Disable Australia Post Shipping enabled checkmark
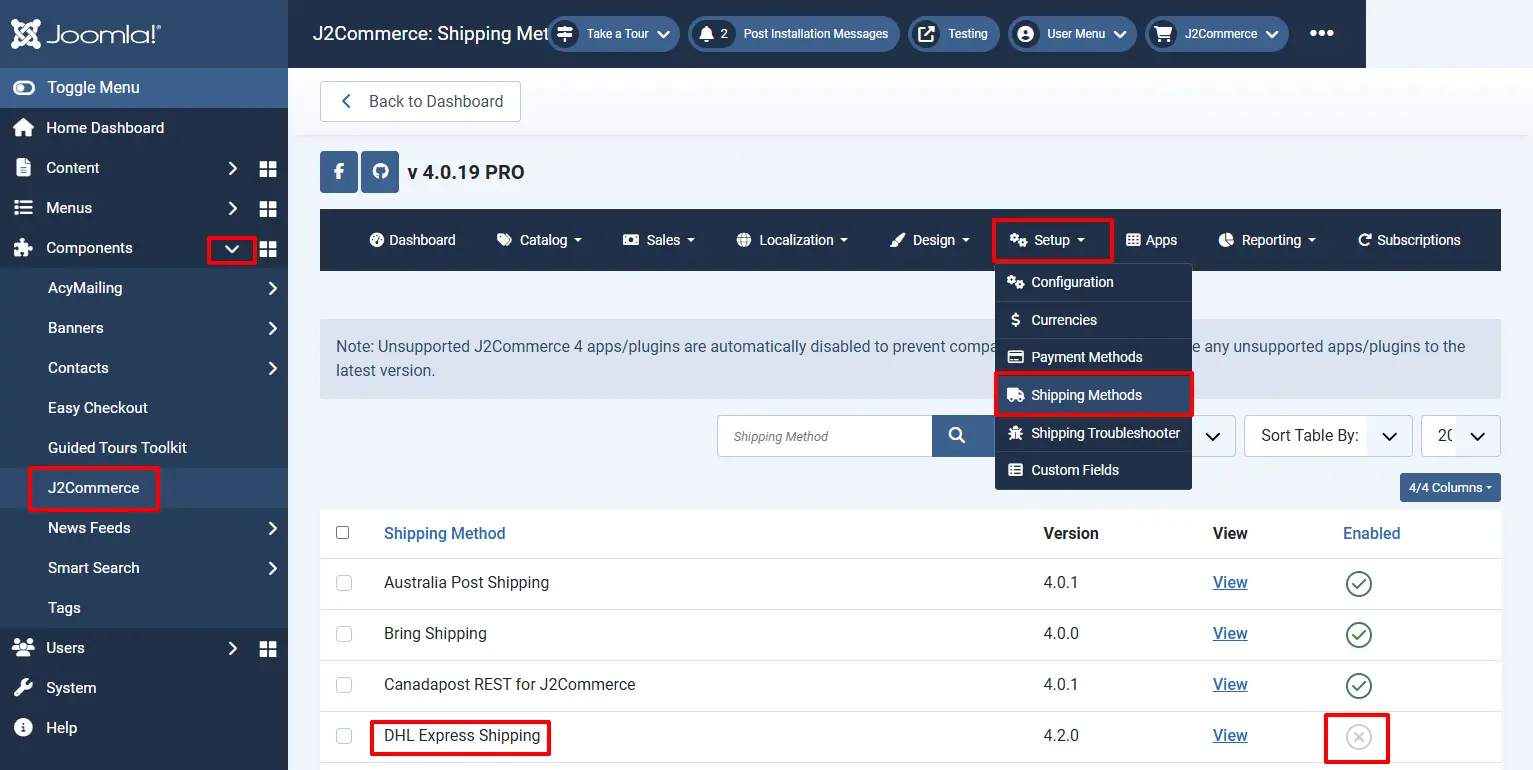This screenshot has height=770, width=1533. 1358,584
